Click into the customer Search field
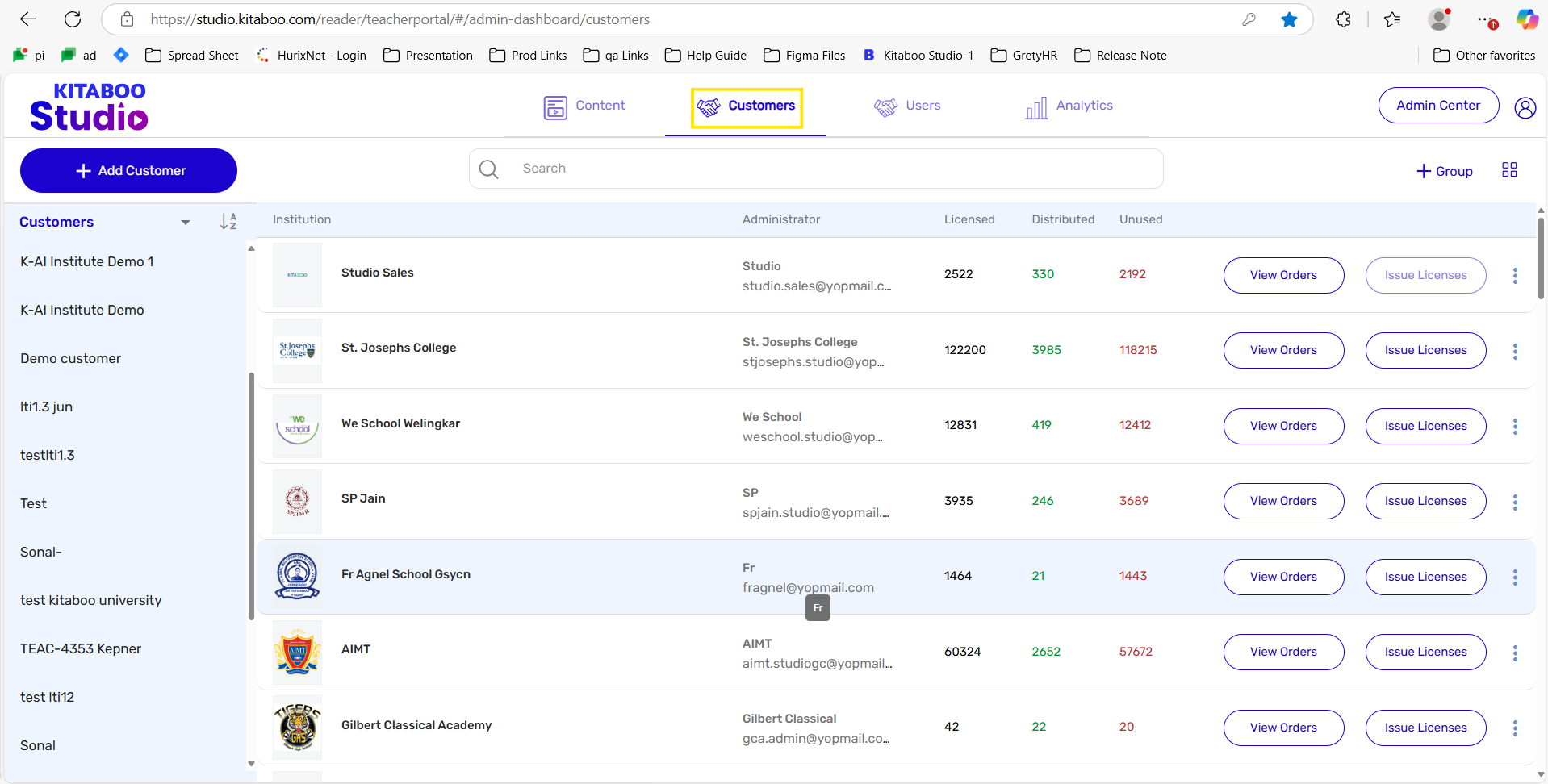This screenshot has height=784, width=1548. [x=816, y=169]
